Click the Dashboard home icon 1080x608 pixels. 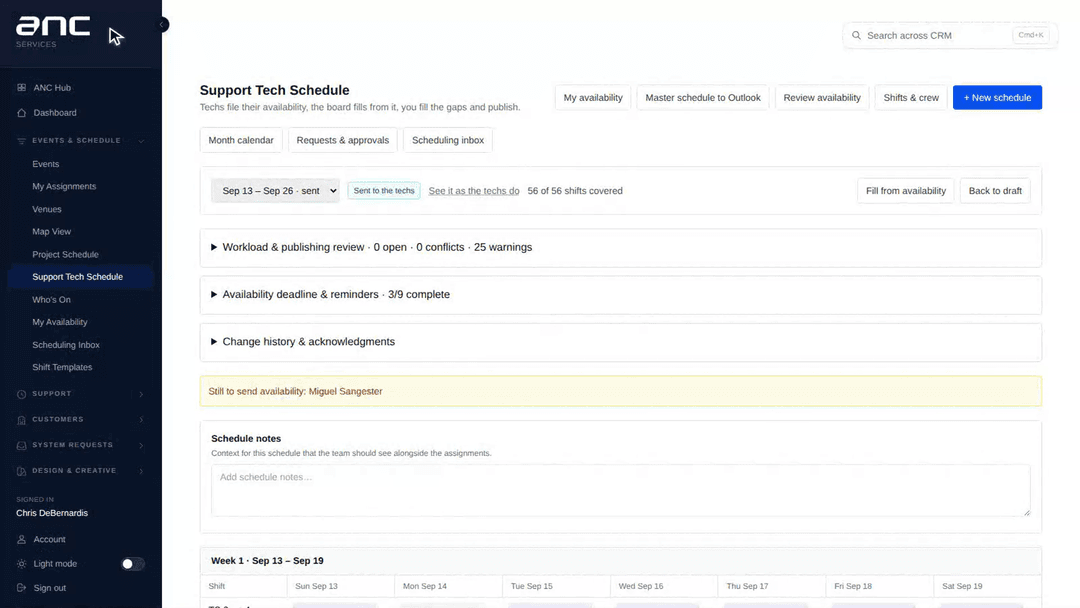tap(21, 112)
